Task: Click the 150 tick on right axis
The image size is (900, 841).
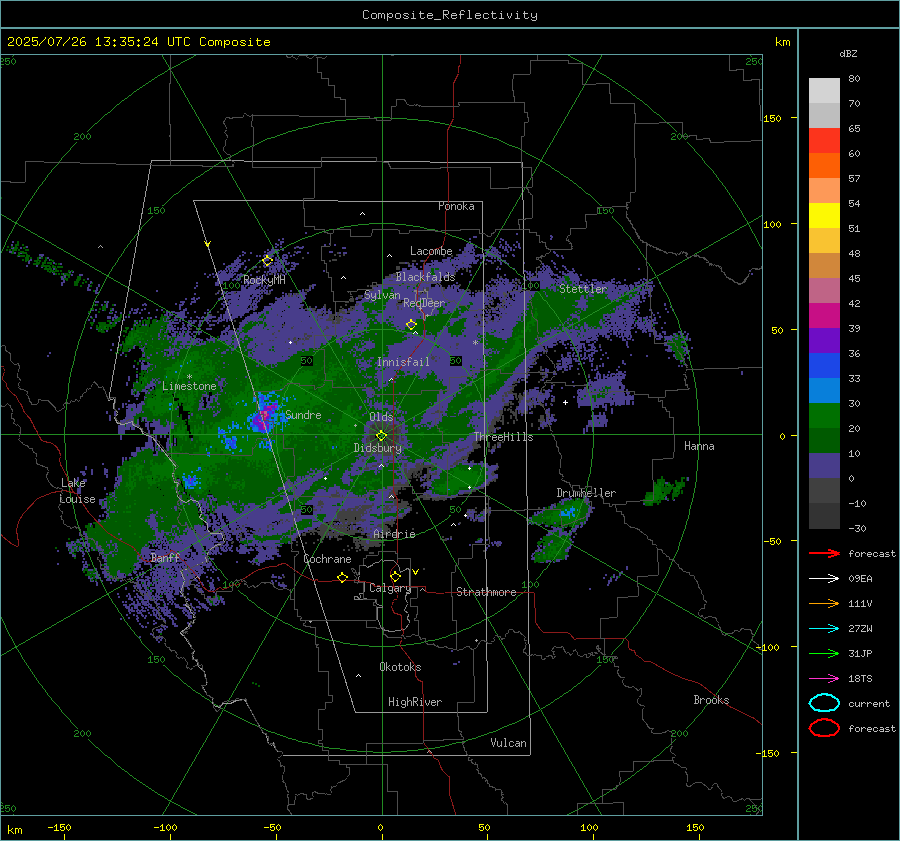Action: [773, 118]
